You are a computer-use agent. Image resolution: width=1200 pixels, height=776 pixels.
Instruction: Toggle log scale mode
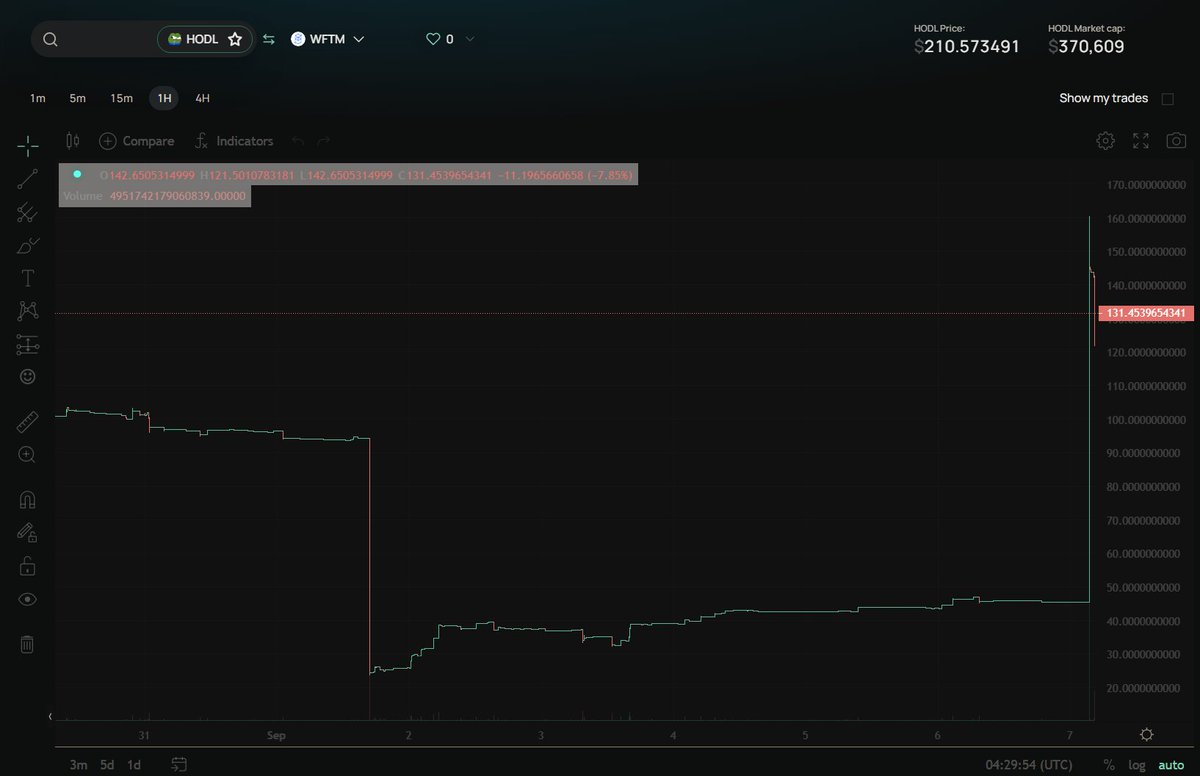1135,765
